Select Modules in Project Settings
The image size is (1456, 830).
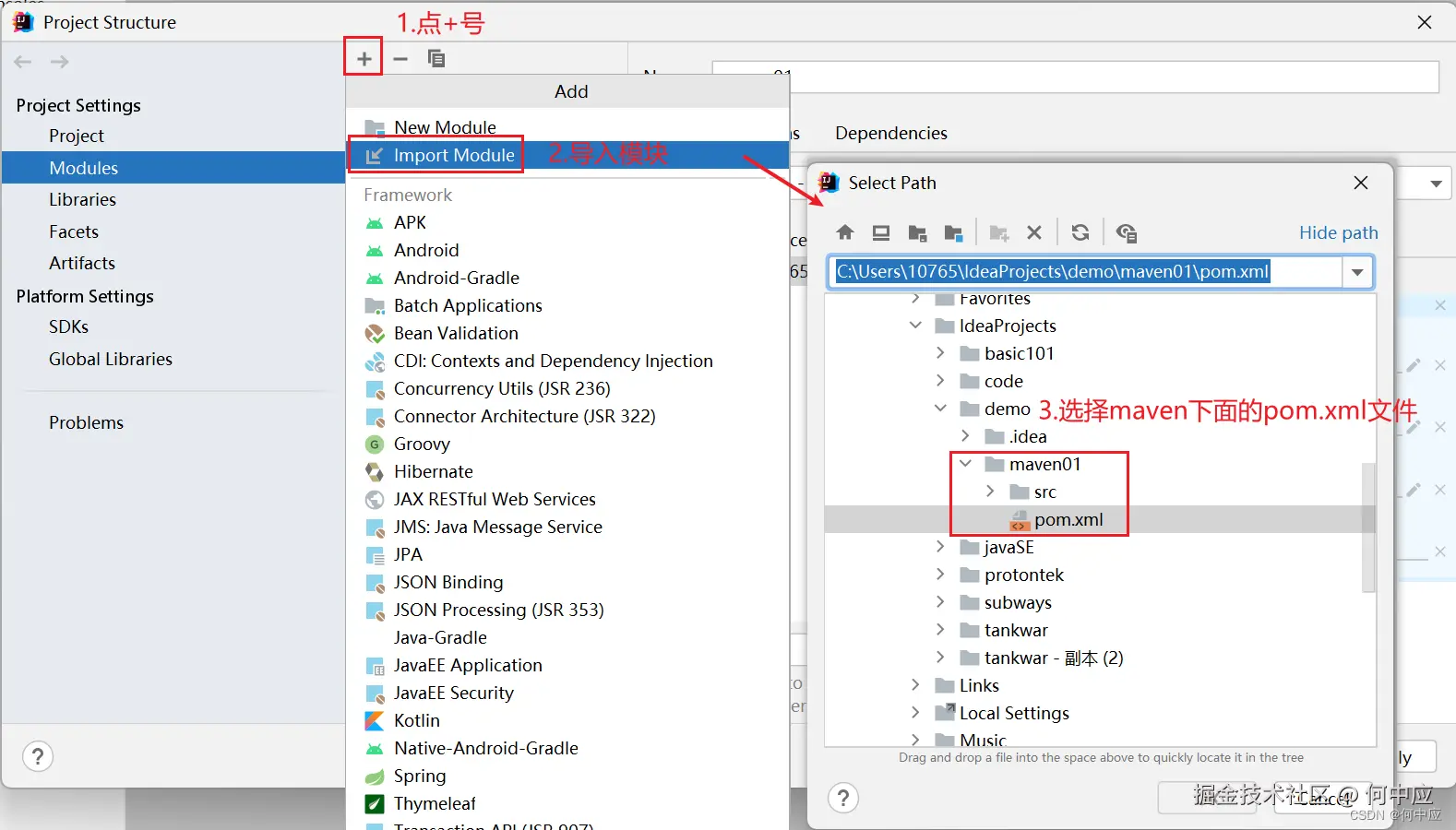[x=173, y=168]
